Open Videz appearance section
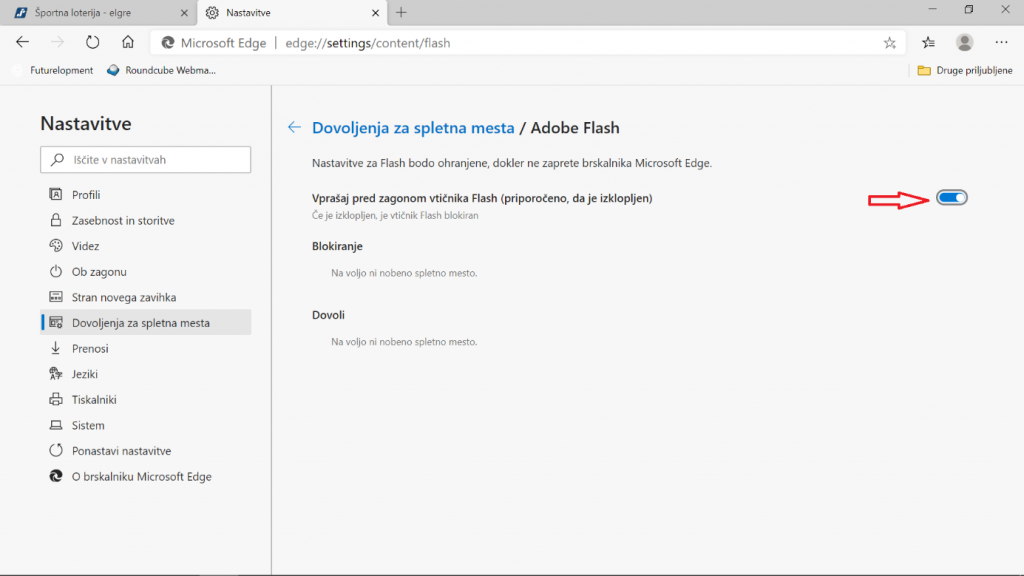Viewport: 1024px width, 576px height. coord(145,246)
